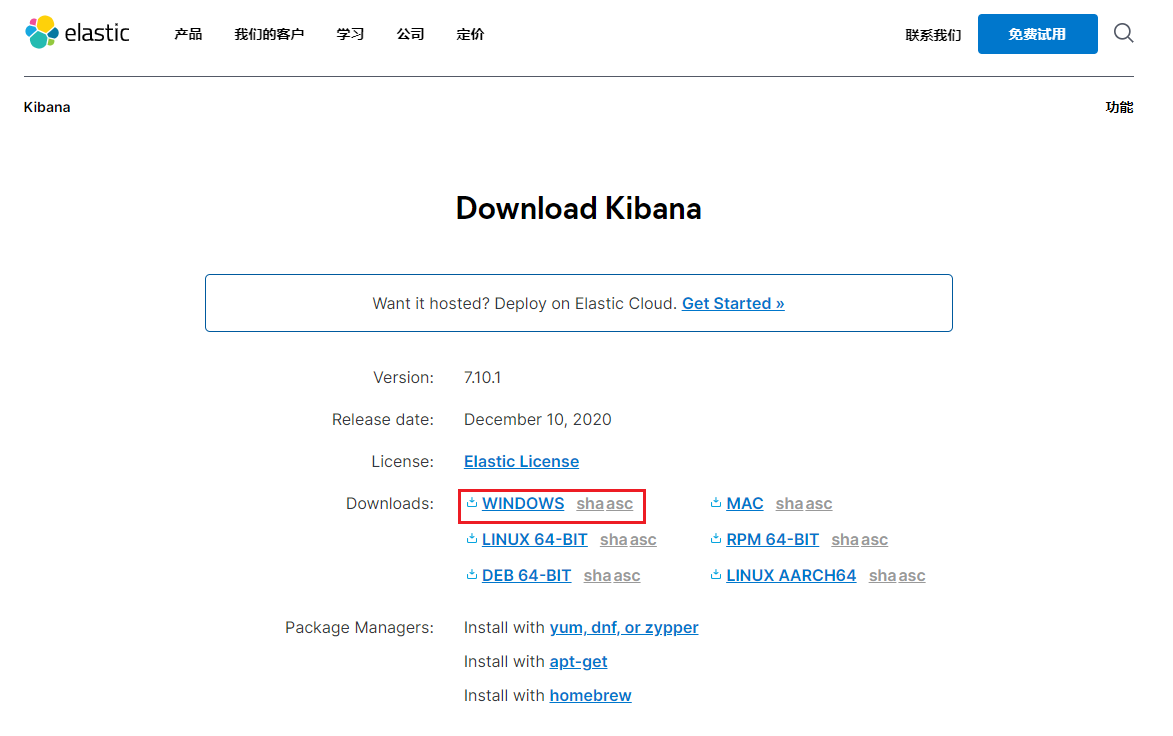
Task: Click release date December 10, 2020
Action: click(x=538, y=420)
